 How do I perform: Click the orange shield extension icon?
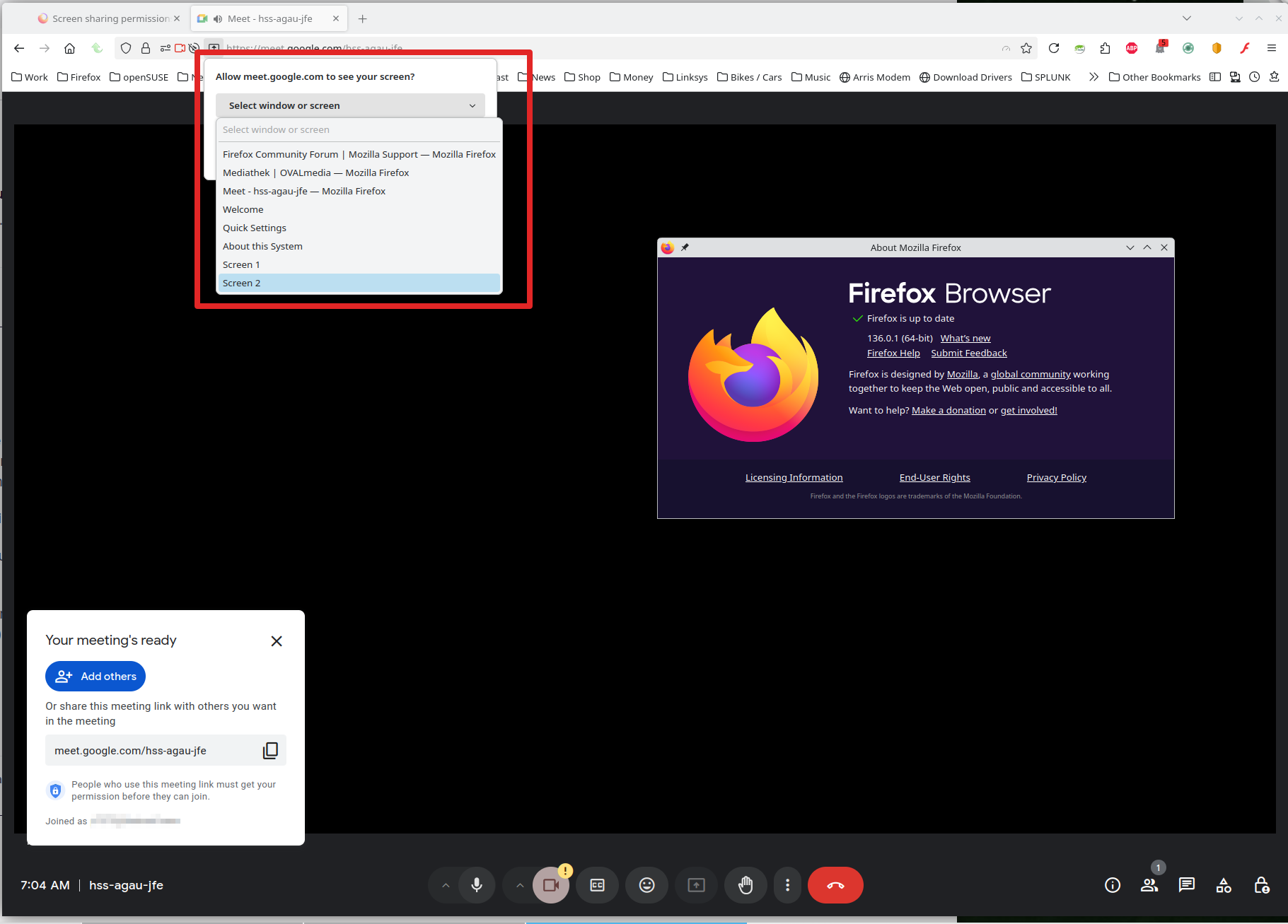tap(1217, 48)
